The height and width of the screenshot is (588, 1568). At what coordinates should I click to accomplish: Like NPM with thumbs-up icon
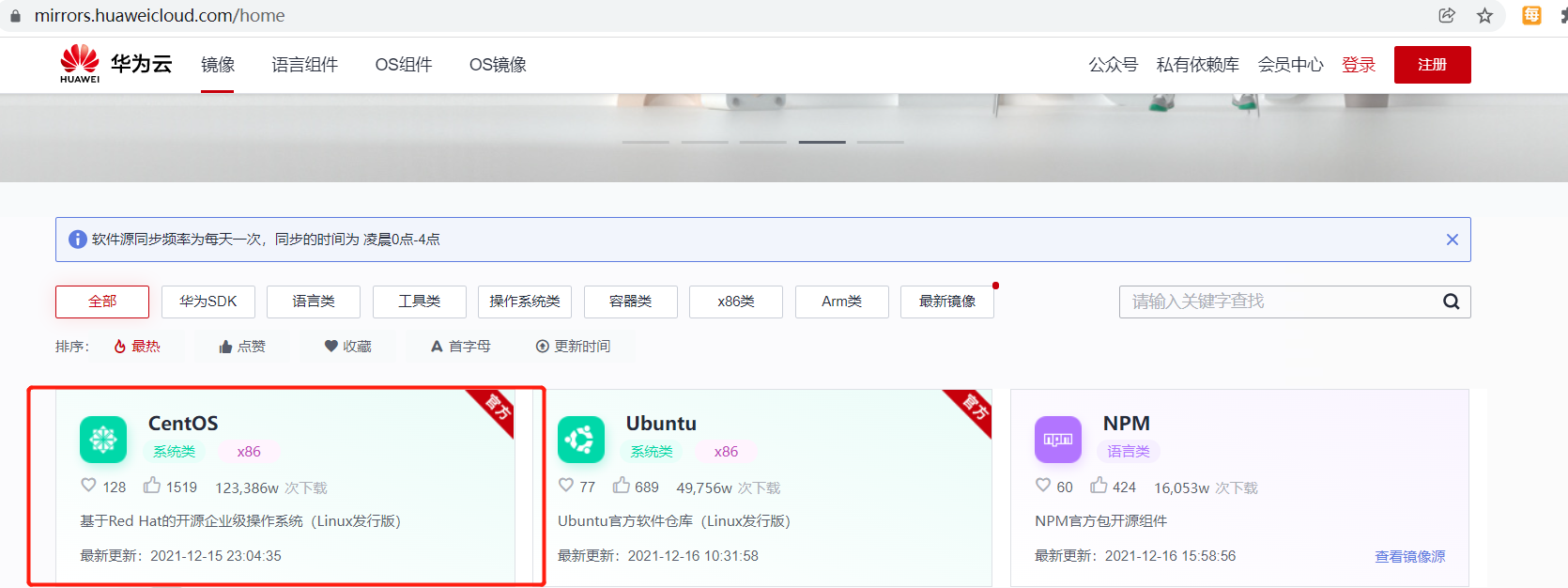pyautogui.click(x=1099, y=486)
